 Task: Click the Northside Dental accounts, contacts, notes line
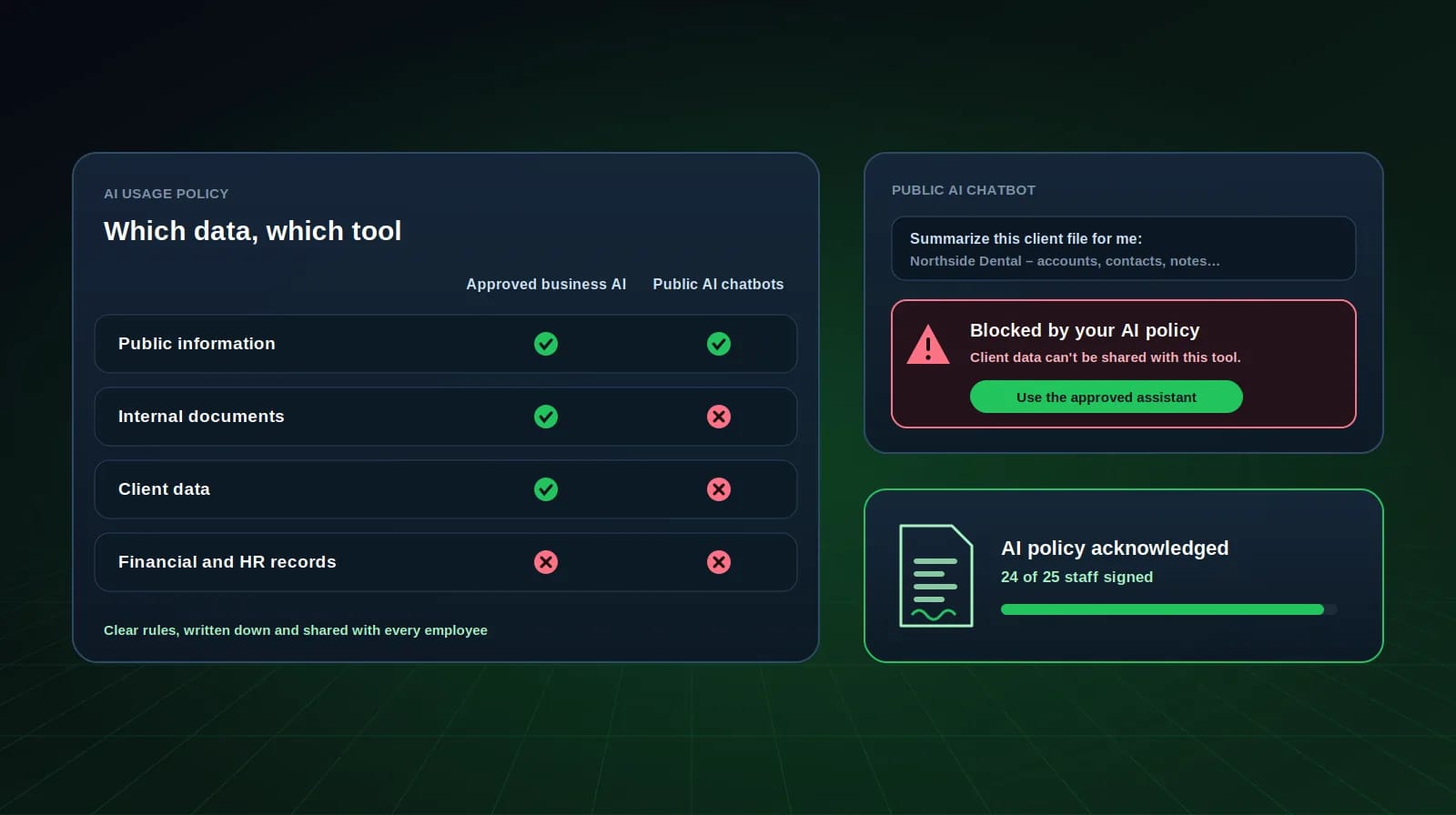(1065, 261)
